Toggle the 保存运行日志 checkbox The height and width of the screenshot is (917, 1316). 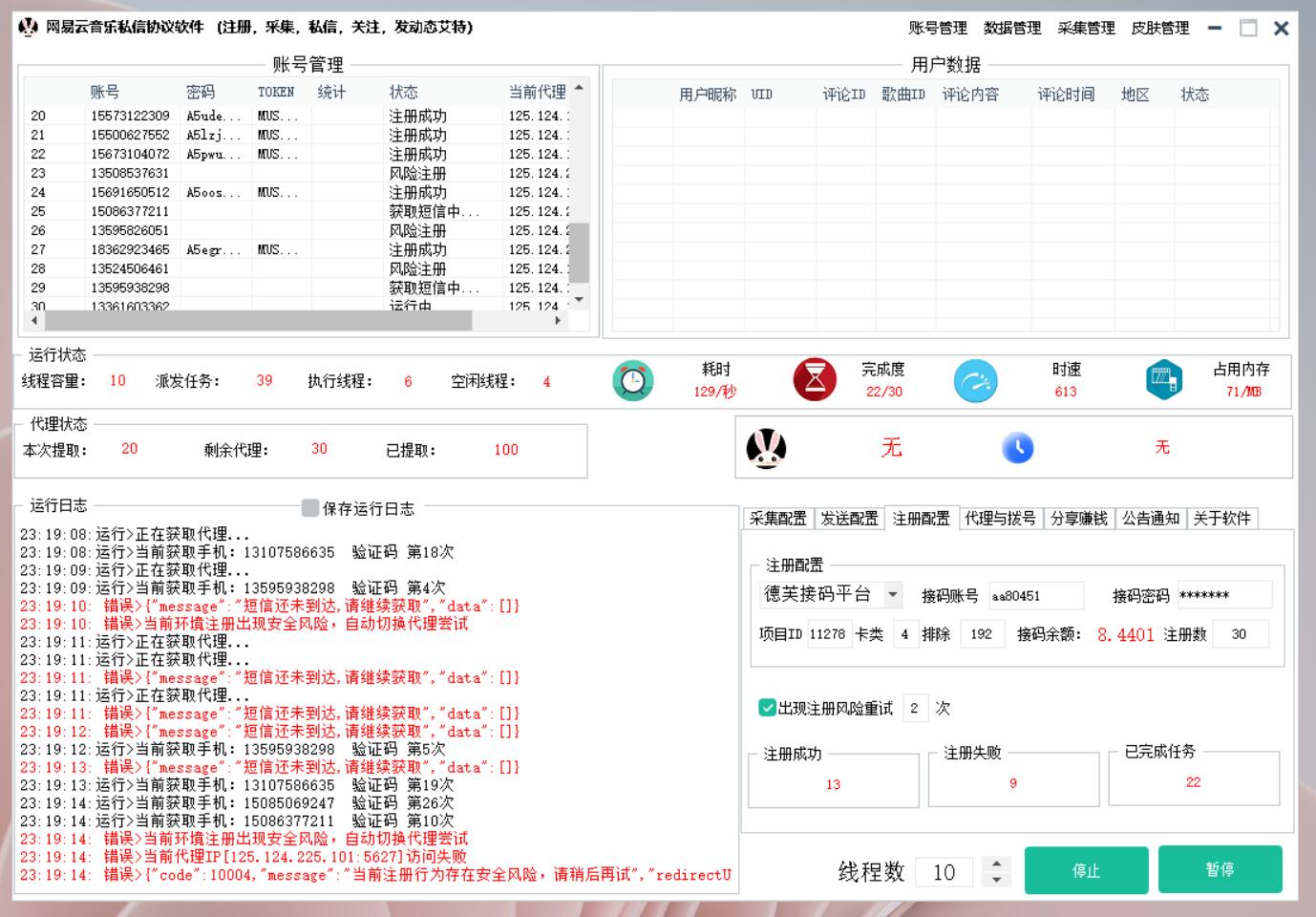click(x=310, y=508)
